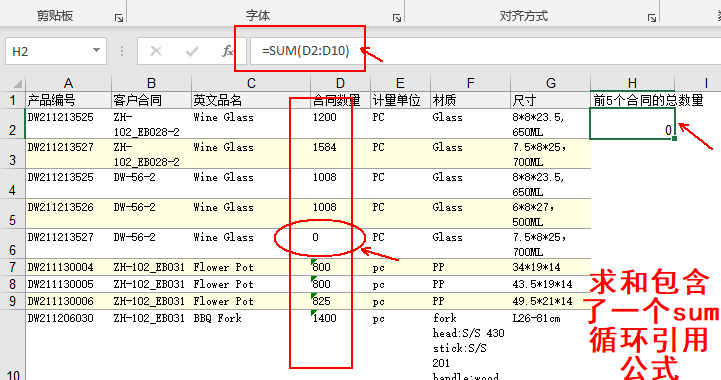Select column D header
This screenshot has width=721, height=380.
(340, 83)
